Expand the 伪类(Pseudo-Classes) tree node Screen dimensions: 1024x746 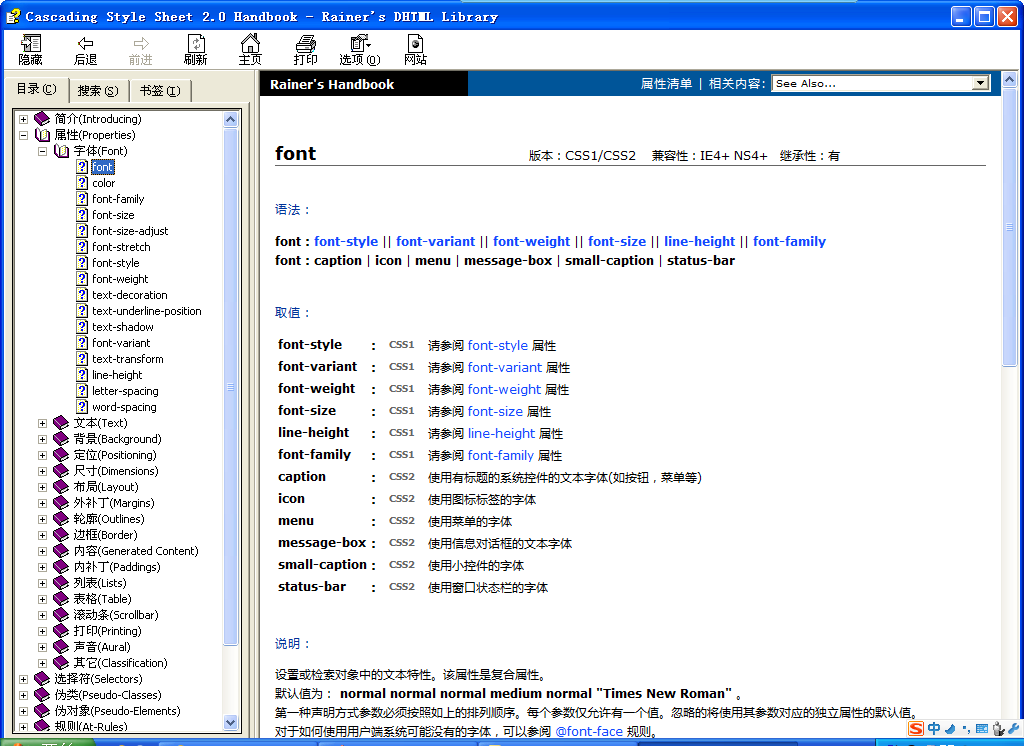click(24, 695)
